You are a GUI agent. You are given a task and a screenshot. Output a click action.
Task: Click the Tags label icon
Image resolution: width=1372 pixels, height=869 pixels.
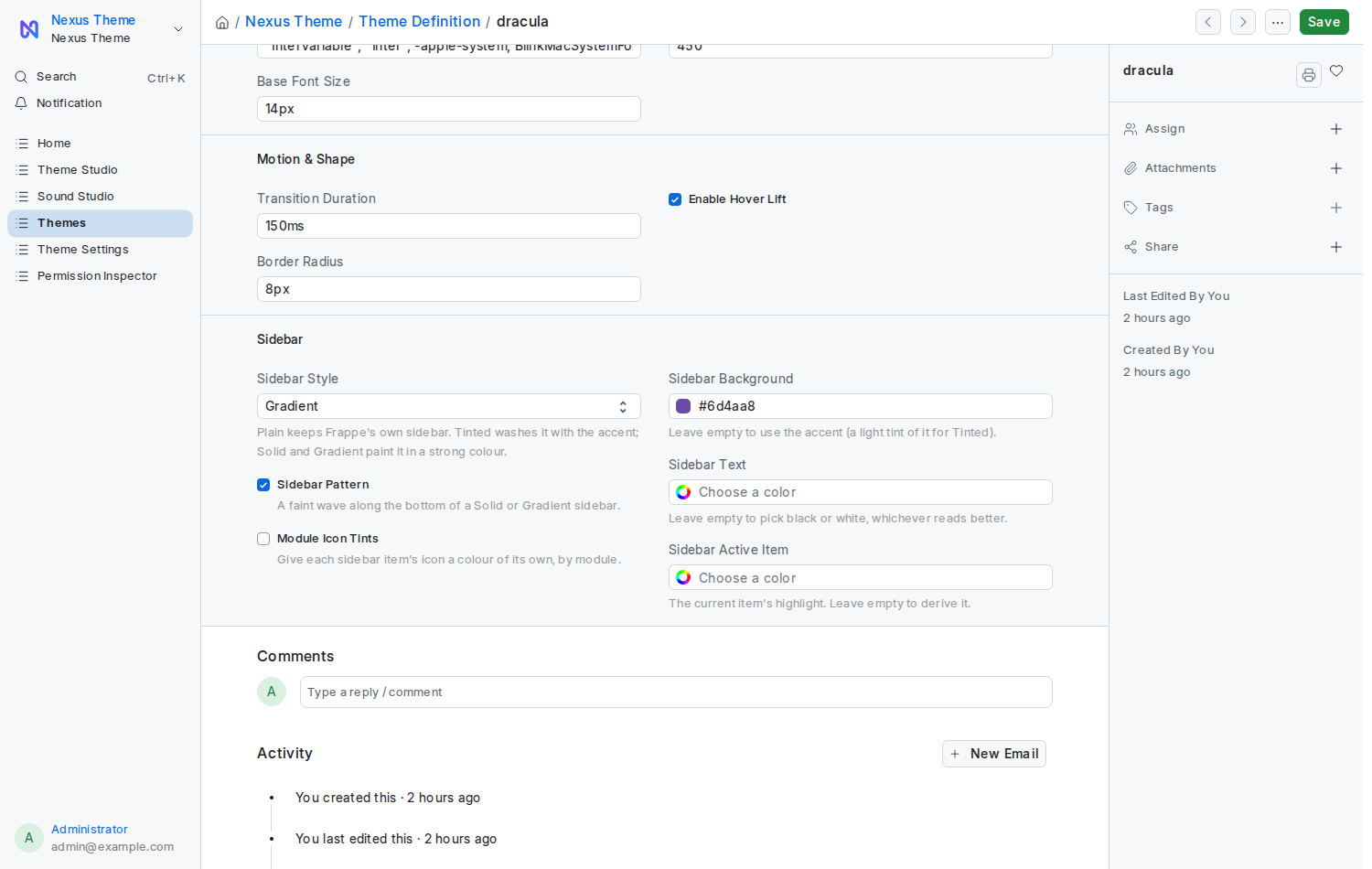point(1131,208)
